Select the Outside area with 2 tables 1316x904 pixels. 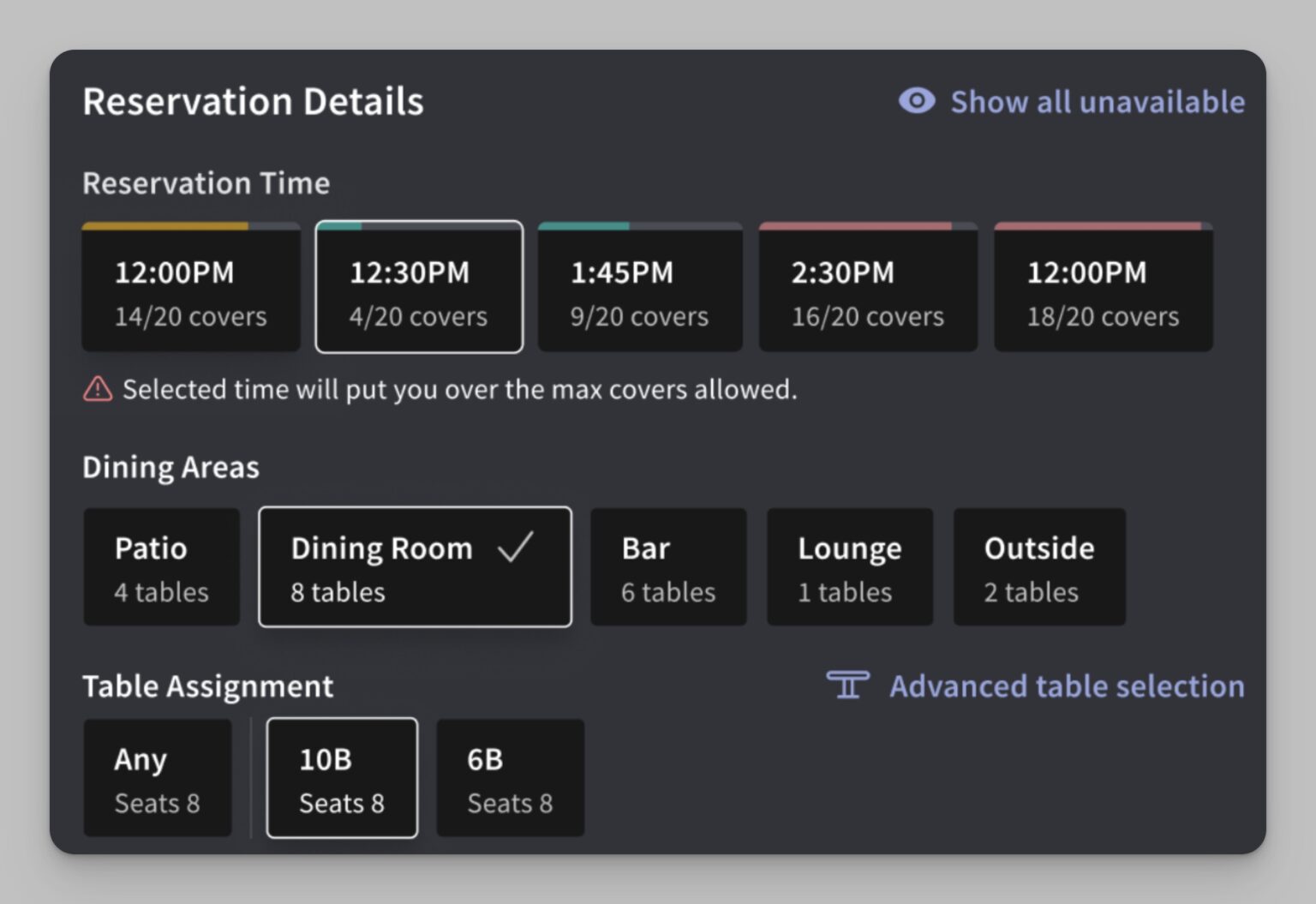tap(1038, 566)
